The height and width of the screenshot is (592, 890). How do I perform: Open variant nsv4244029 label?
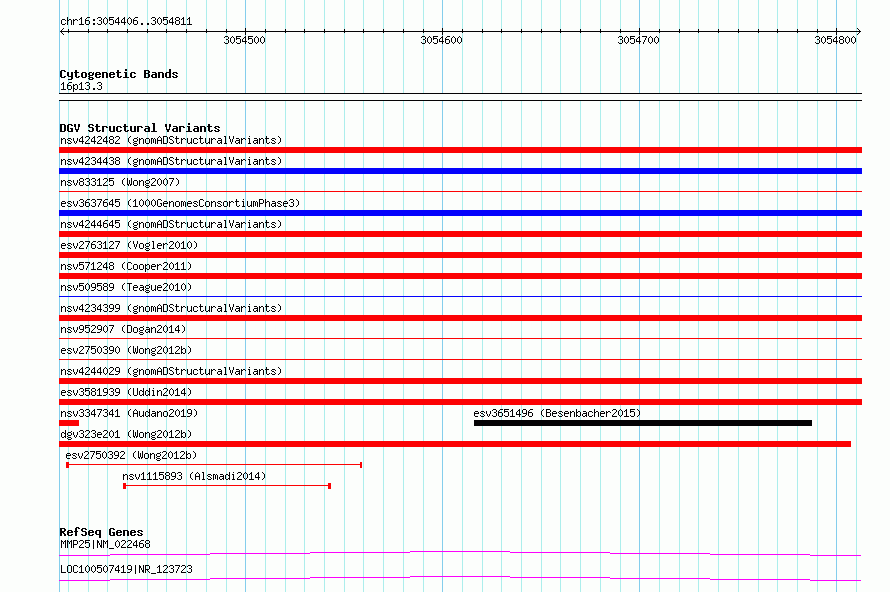[x=171, y=371]
